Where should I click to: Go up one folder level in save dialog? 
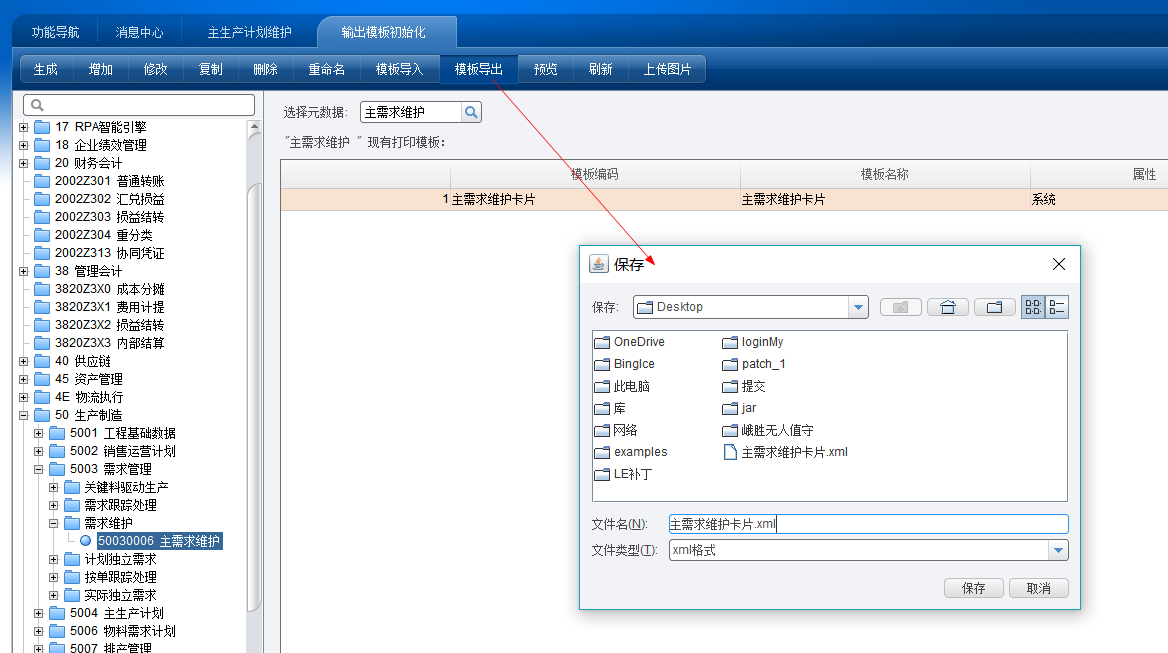901,308
